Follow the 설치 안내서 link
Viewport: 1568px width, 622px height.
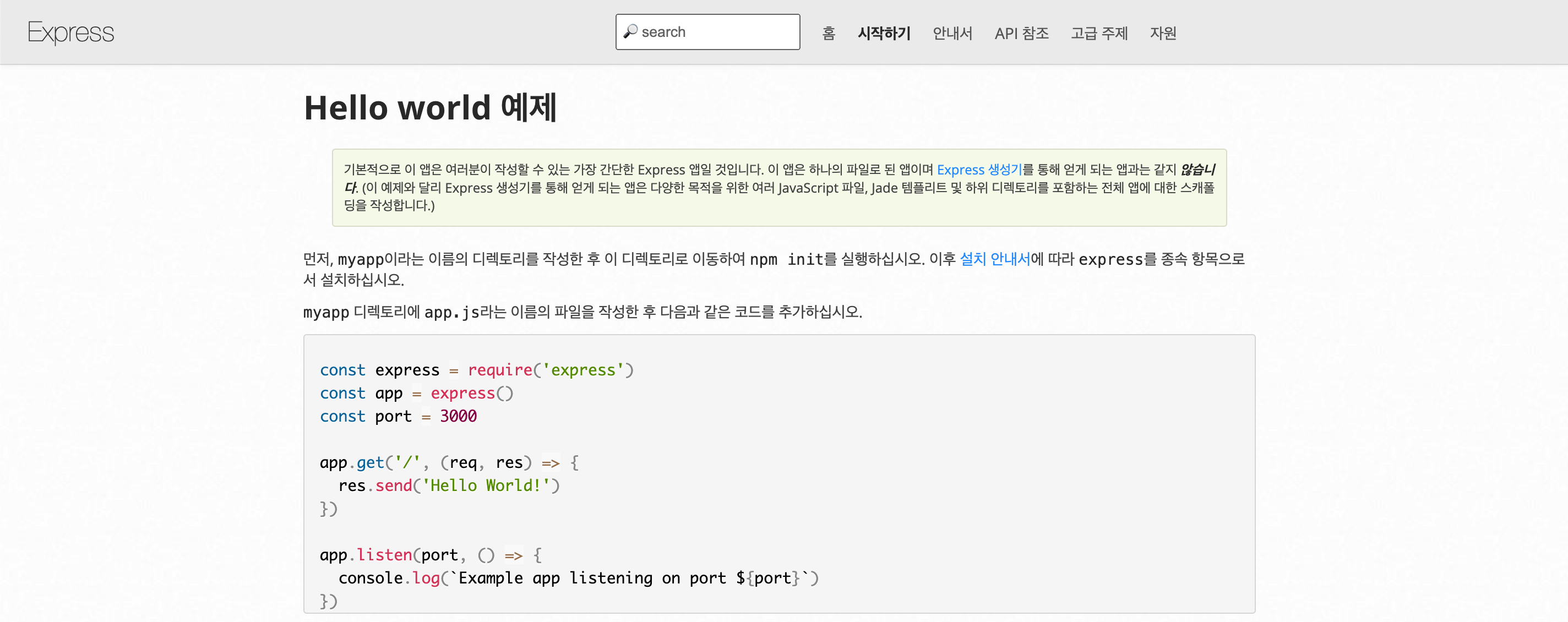pos(995,259)
